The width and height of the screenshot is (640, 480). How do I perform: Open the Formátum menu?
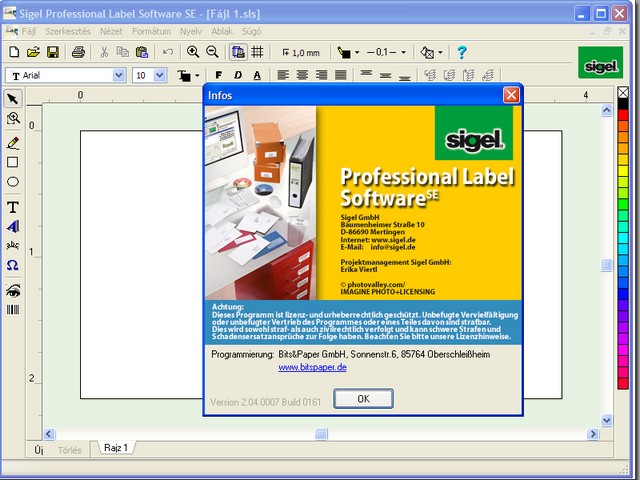[x=151, y=31]
